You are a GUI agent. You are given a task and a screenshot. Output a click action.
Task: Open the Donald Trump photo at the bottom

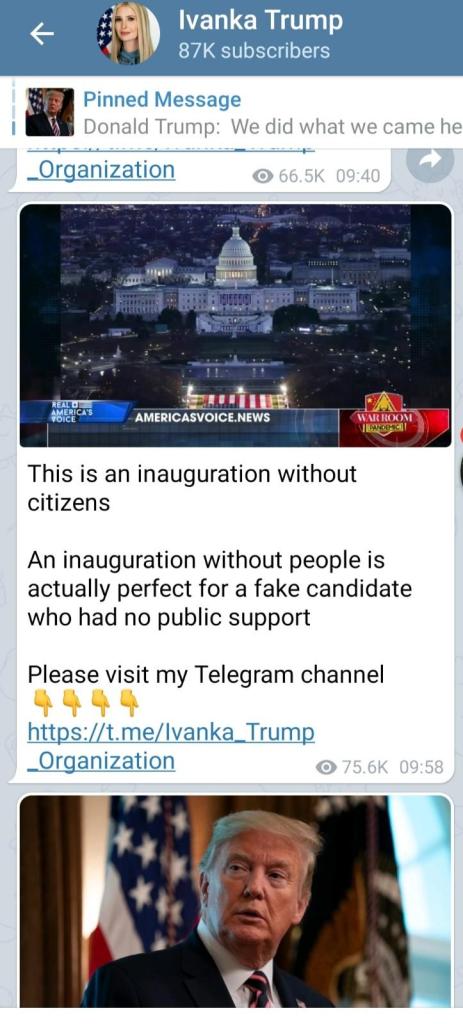[235, 901]
